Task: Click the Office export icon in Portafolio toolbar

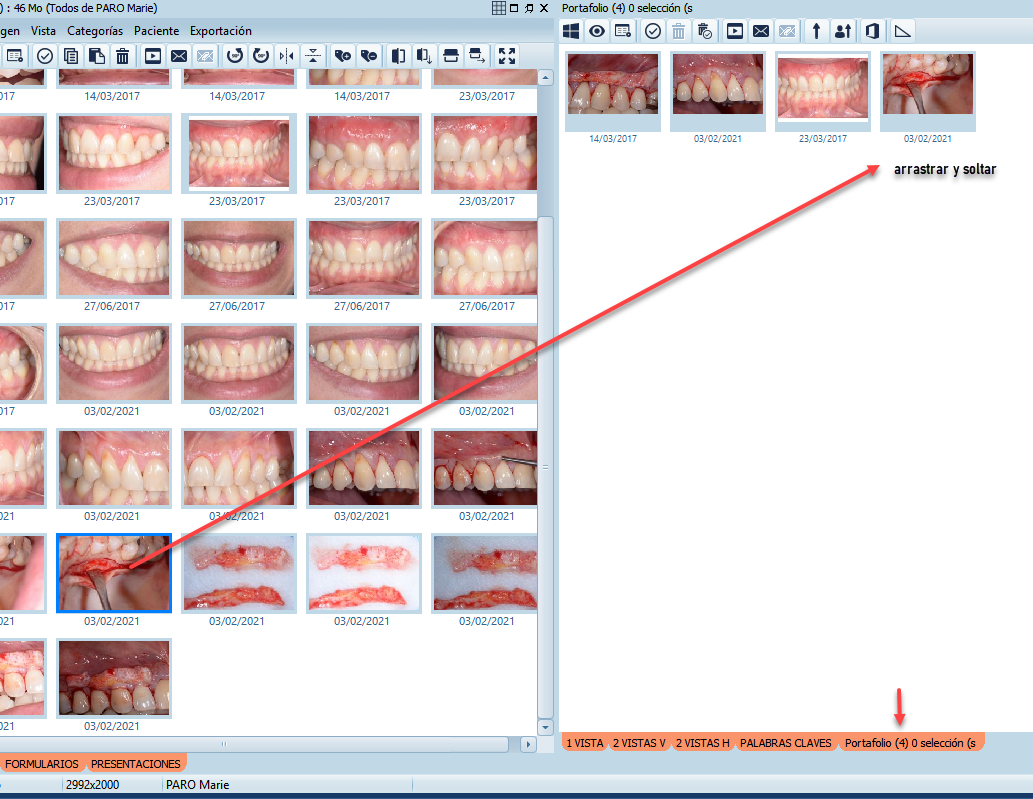Action: click(872, 31)
